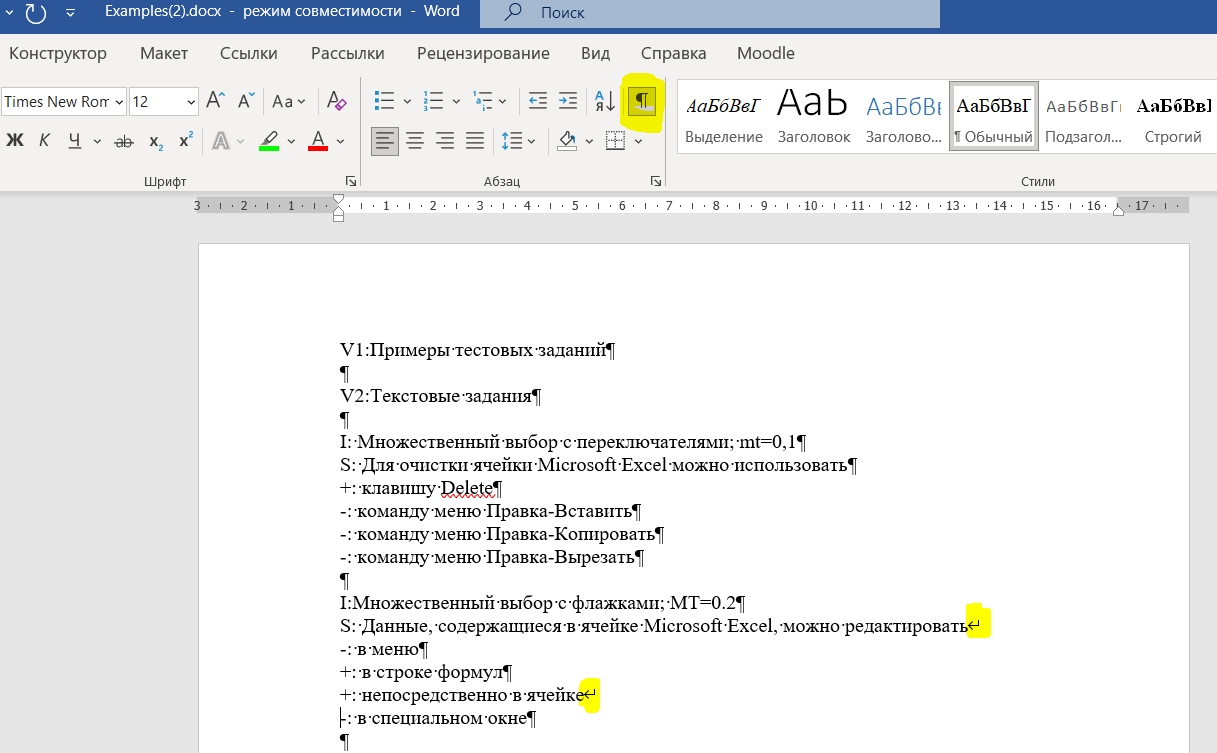1217x753 pixels.
Task: Apply the Строгий style
Action: (1173, 116)
